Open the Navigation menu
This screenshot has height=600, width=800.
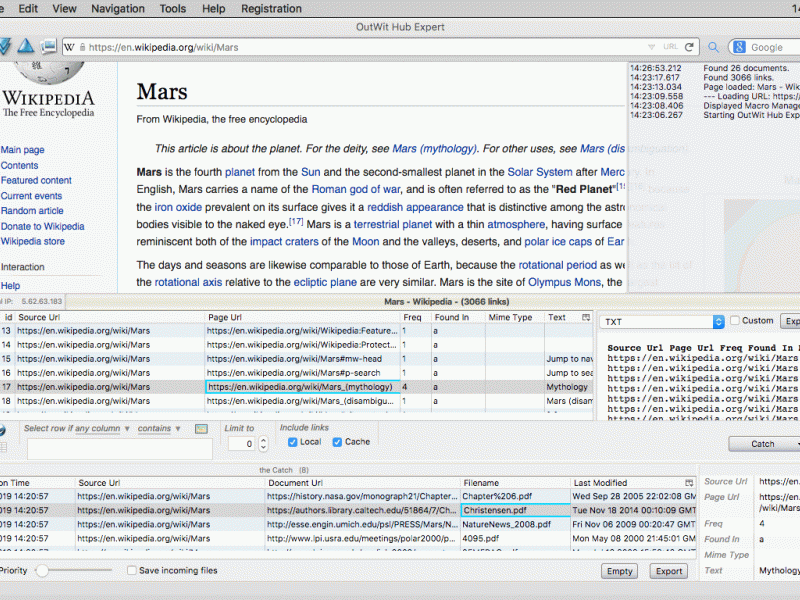click(x=118, y=9)
